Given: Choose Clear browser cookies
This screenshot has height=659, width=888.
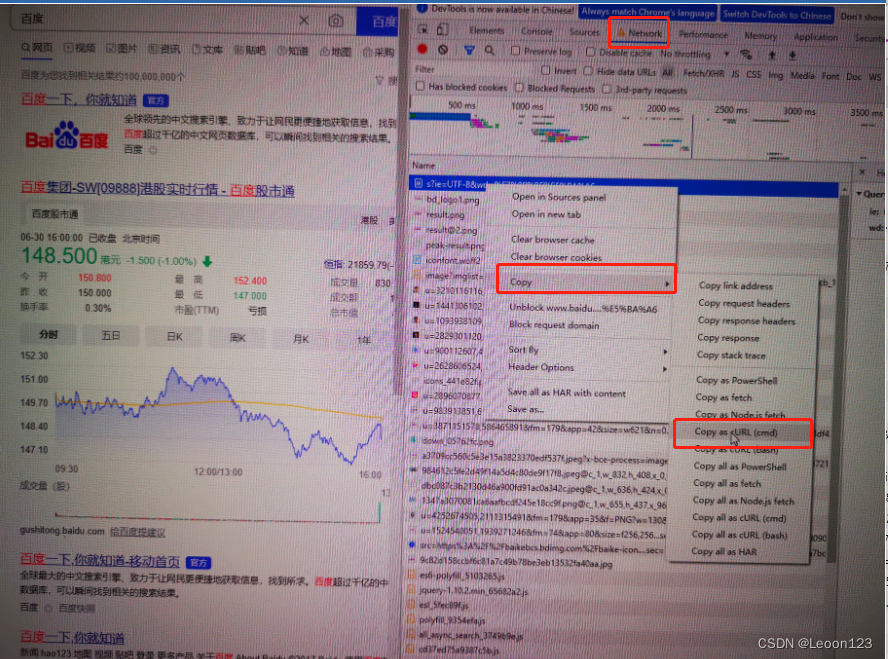Looking at the screenshot, I should 556,257.
